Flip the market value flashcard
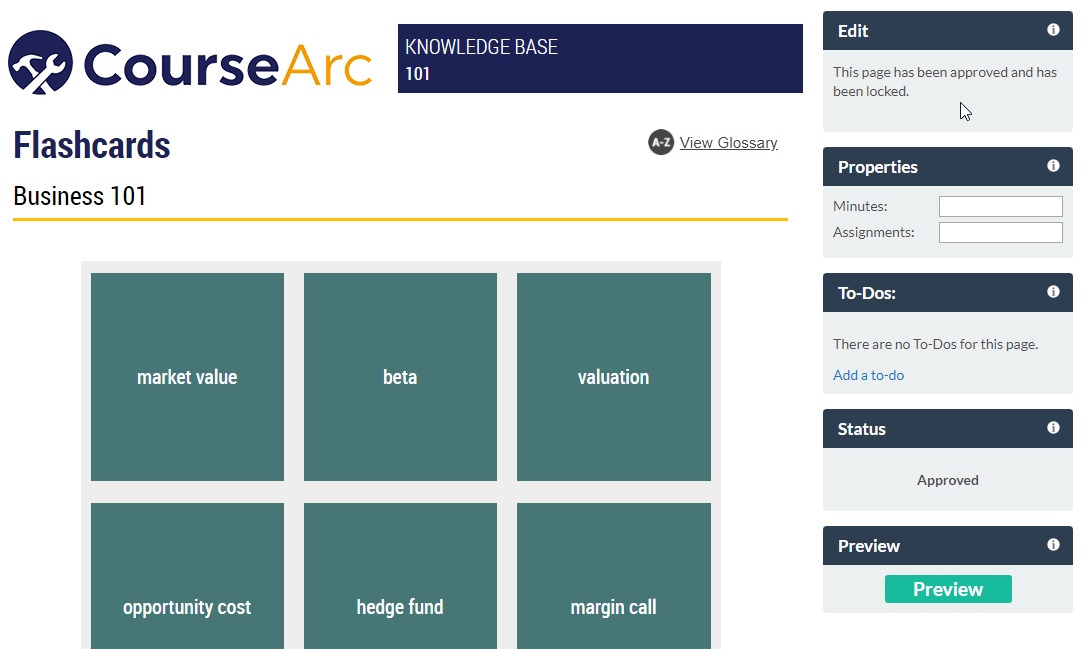The width and height of the screenshot is (1082, 649). [x=187, y=377]
